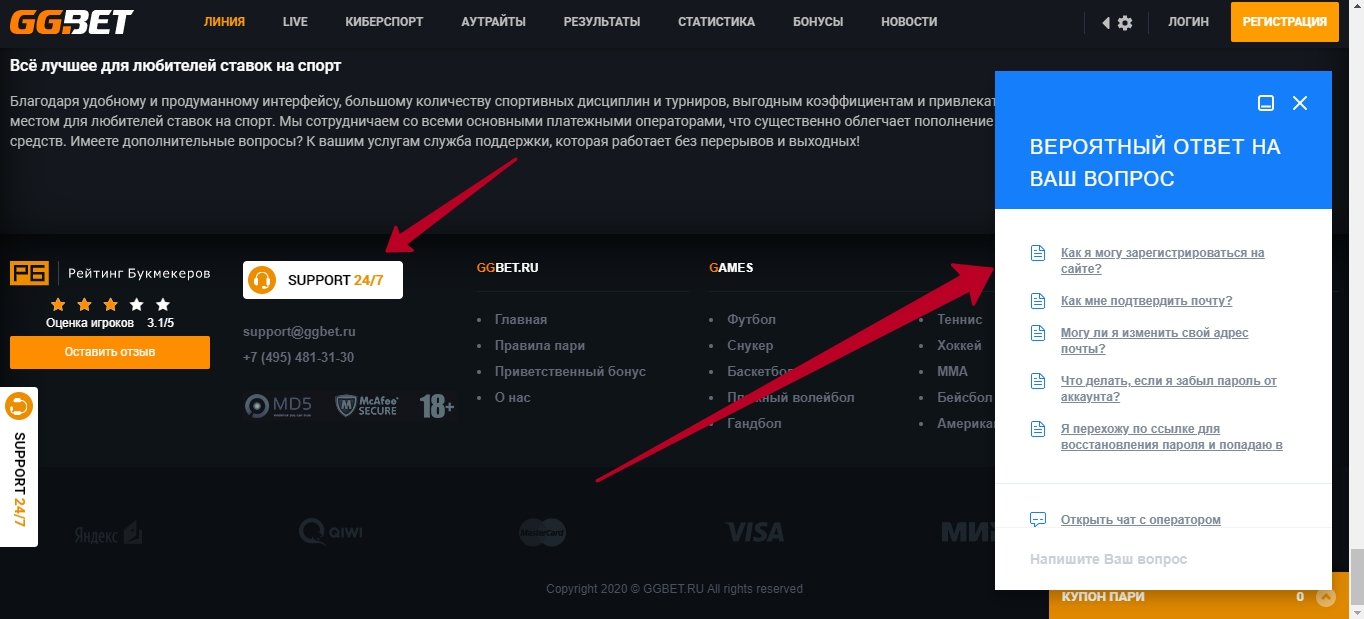
Task: Open the 'Как мне подтвердить почту?' link
Action: [x=1146, y=301]
